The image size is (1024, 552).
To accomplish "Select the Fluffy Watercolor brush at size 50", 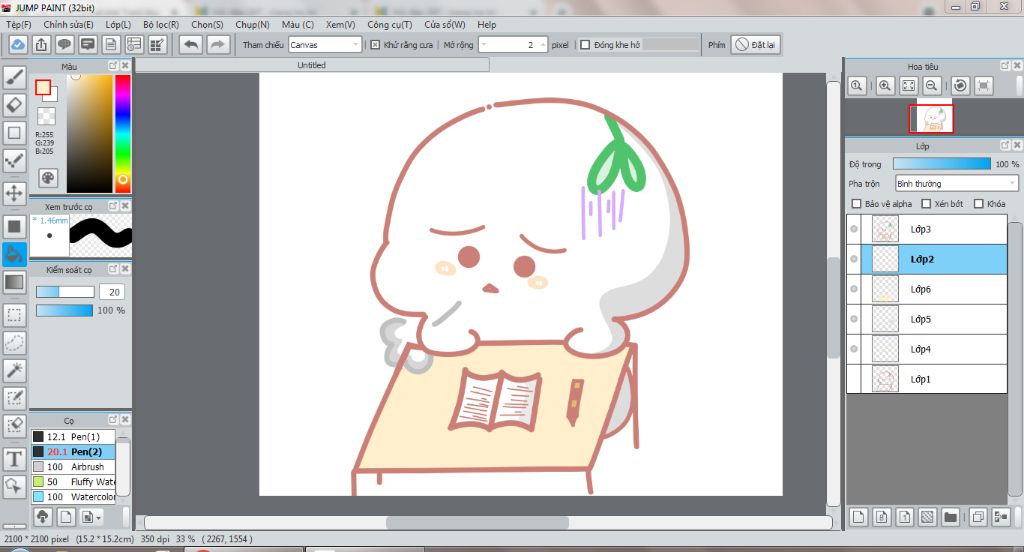I will [x=73, y=482].
